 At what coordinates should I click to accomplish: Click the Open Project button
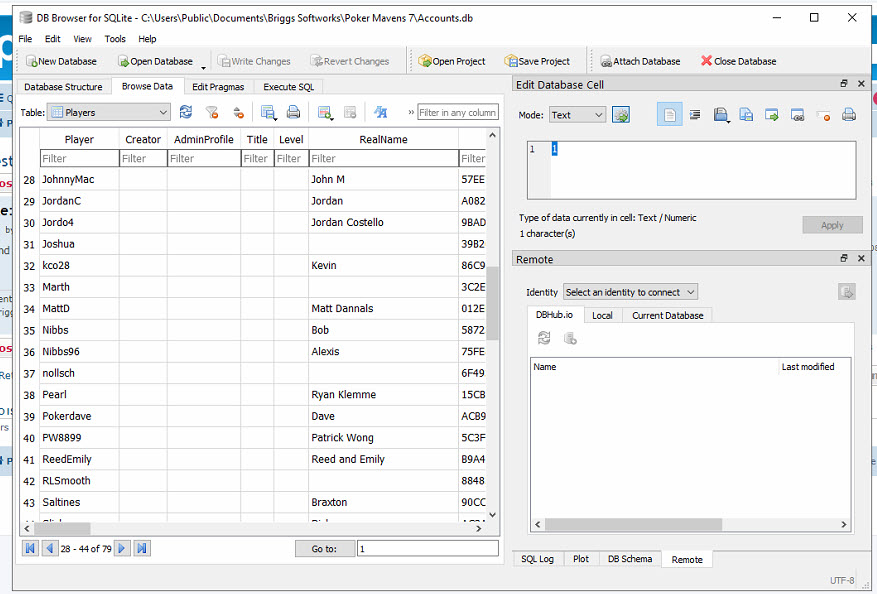coord(451,61)
